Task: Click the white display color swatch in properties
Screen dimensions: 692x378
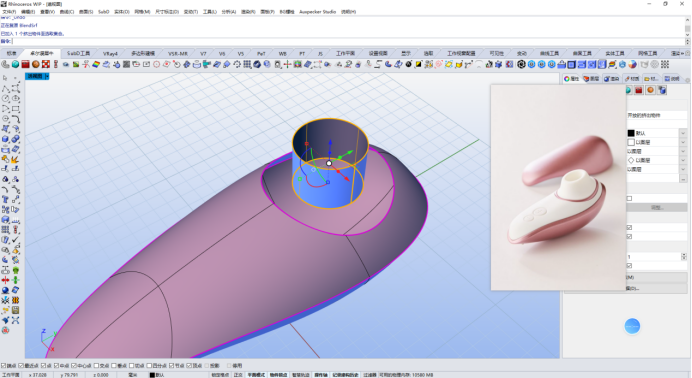Action: 631,142
